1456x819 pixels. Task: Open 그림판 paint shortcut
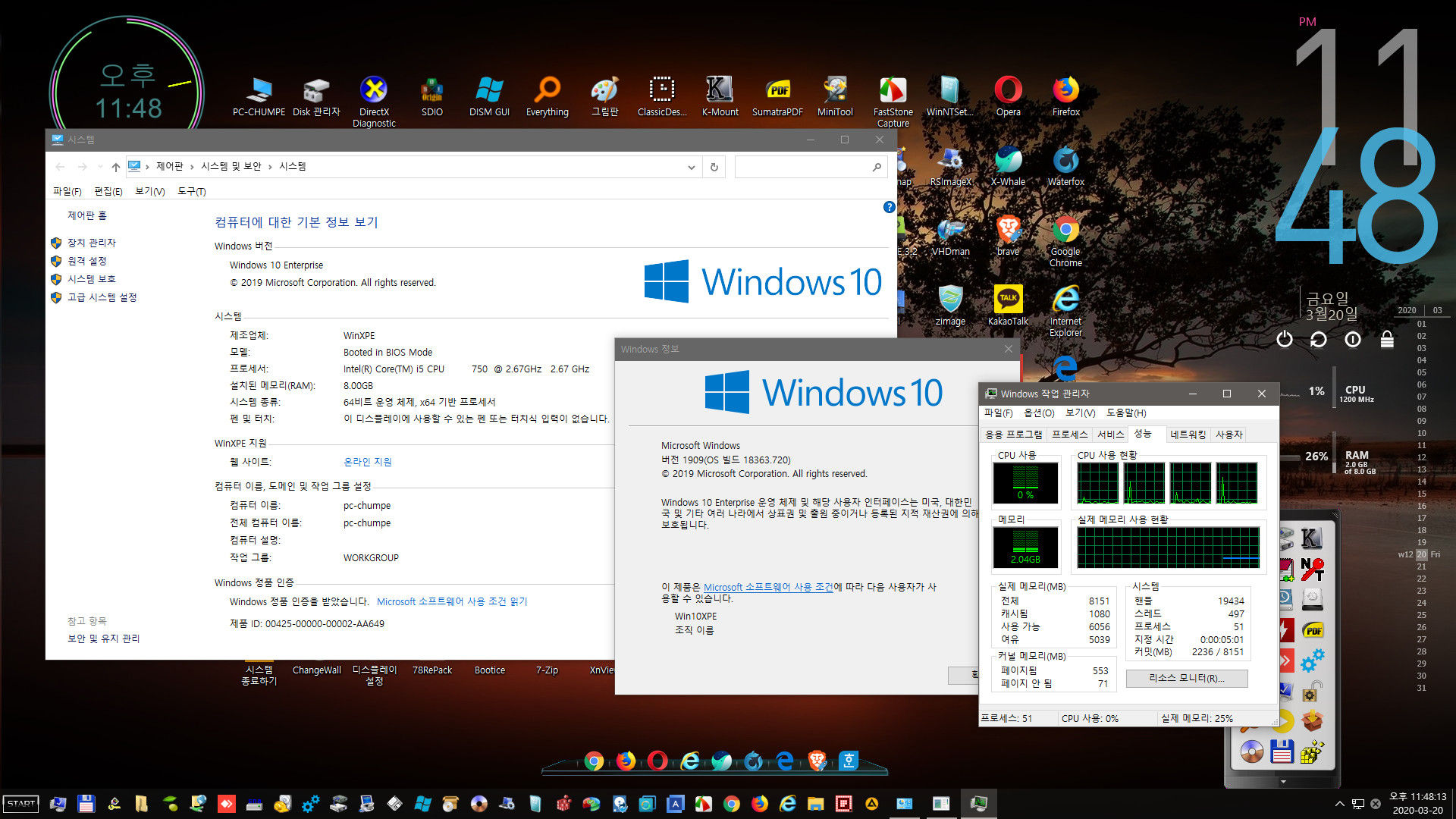coord(604,97)
